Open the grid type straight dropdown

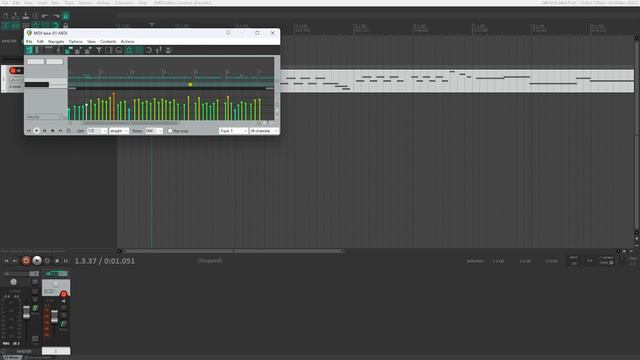click(x=119, y=131)
